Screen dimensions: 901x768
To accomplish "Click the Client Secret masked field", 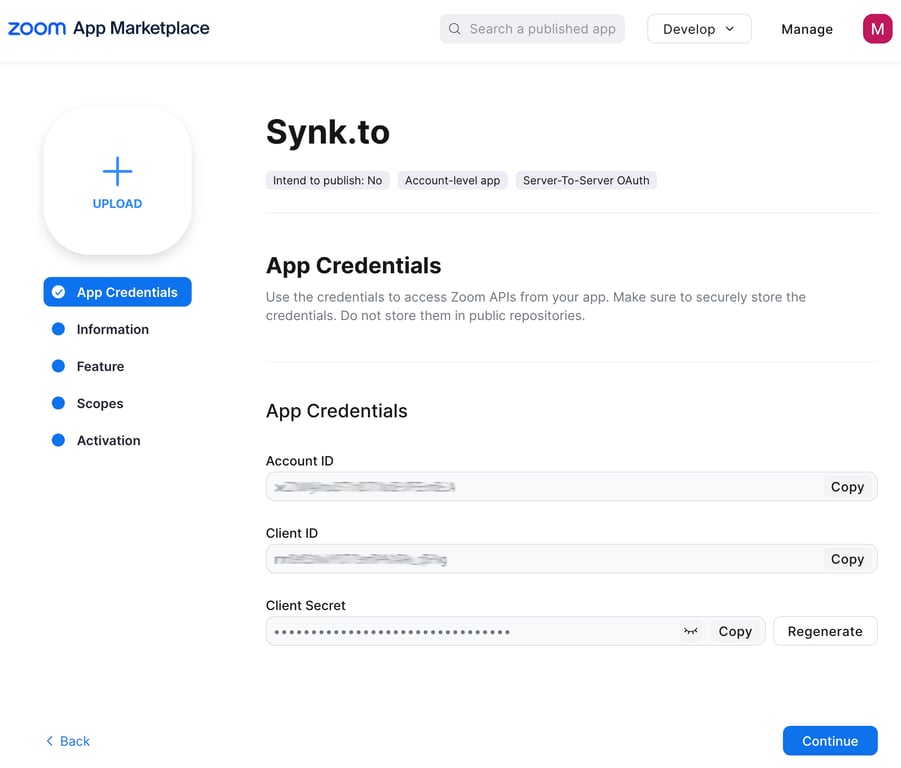I will [470, 631].
